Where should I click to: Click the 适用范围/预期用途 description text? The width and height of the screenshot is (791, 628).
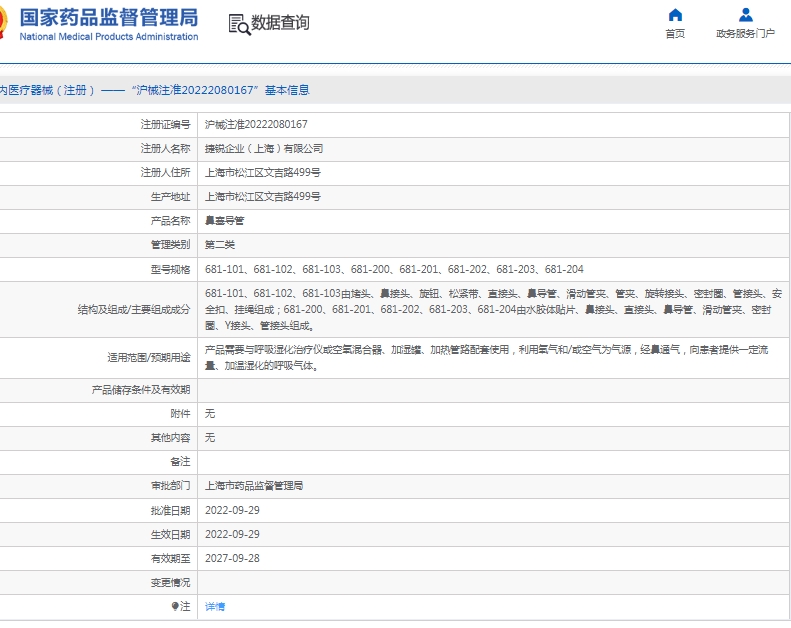point(487,358)
